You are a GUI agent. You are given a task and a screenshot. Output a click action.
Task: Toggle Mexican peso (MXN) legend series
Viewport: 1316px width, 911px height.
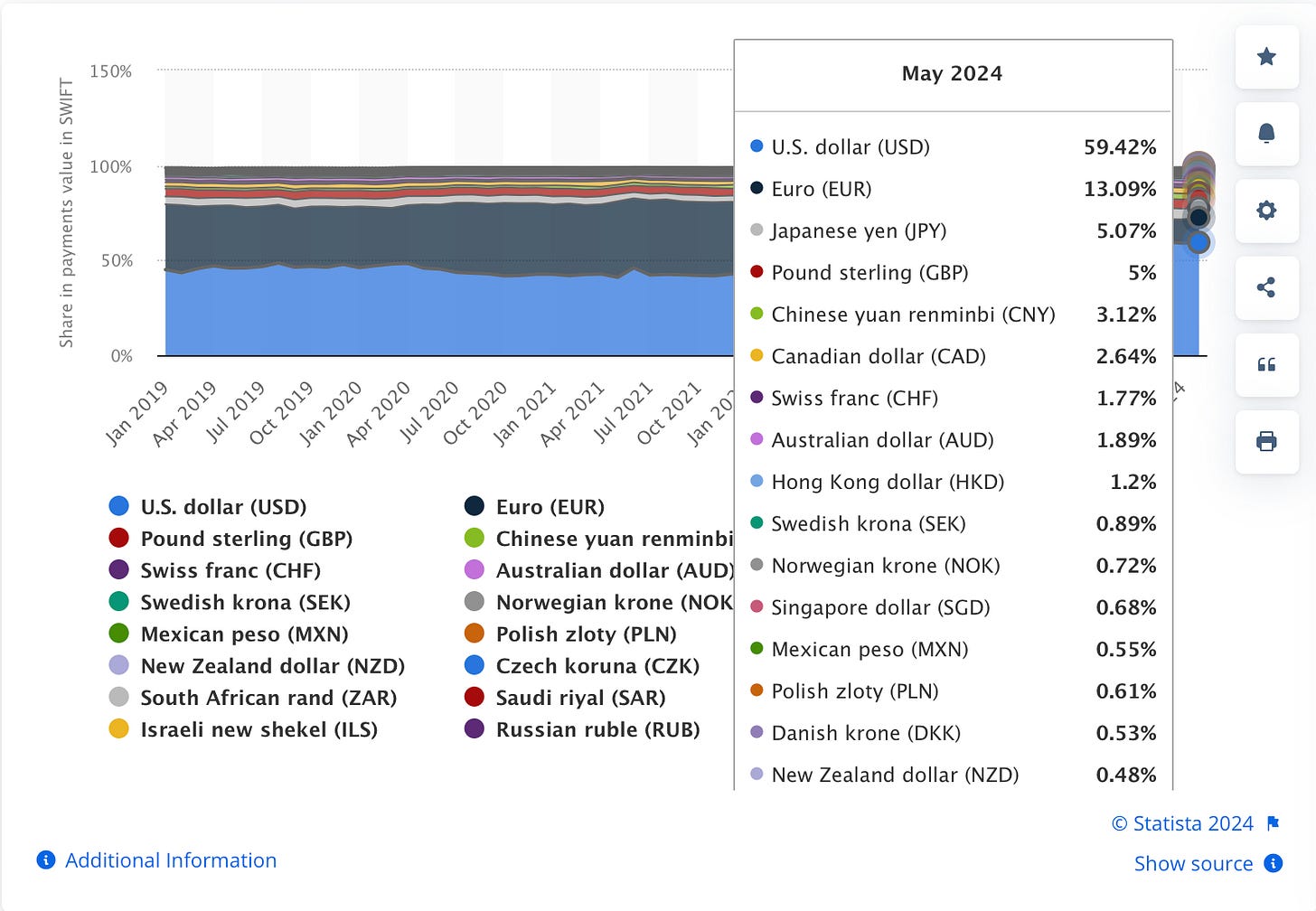229,634
